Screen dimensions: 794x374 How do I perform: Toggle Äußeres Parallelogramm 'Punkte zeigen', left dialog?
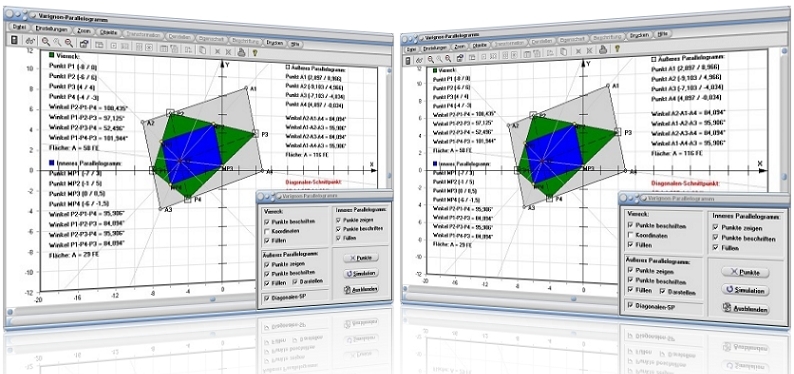coord(266,264)
